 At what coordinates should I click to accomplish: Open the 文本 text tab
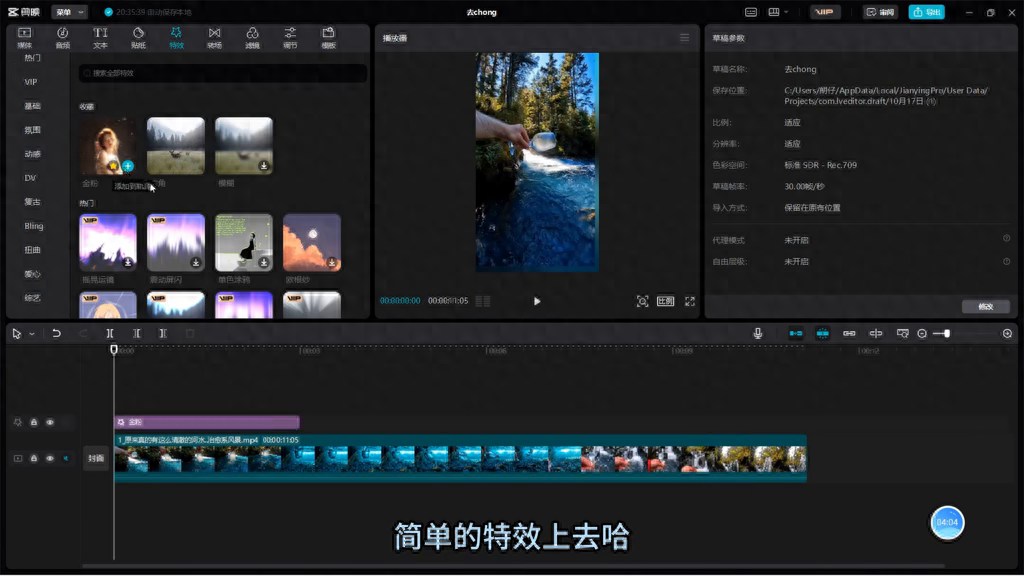tap(100, 38)
